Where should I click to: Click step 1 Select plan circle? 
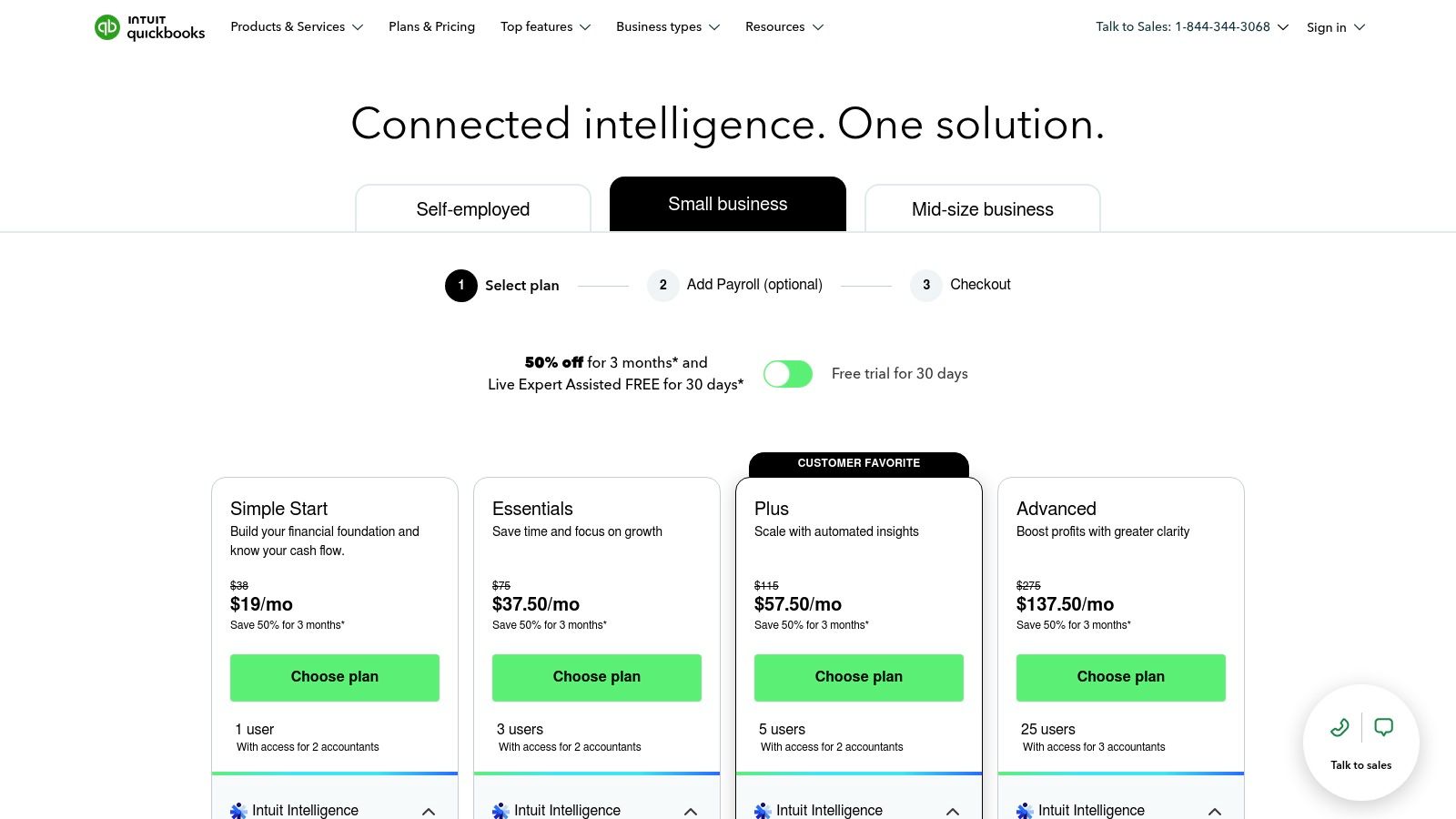461,285
